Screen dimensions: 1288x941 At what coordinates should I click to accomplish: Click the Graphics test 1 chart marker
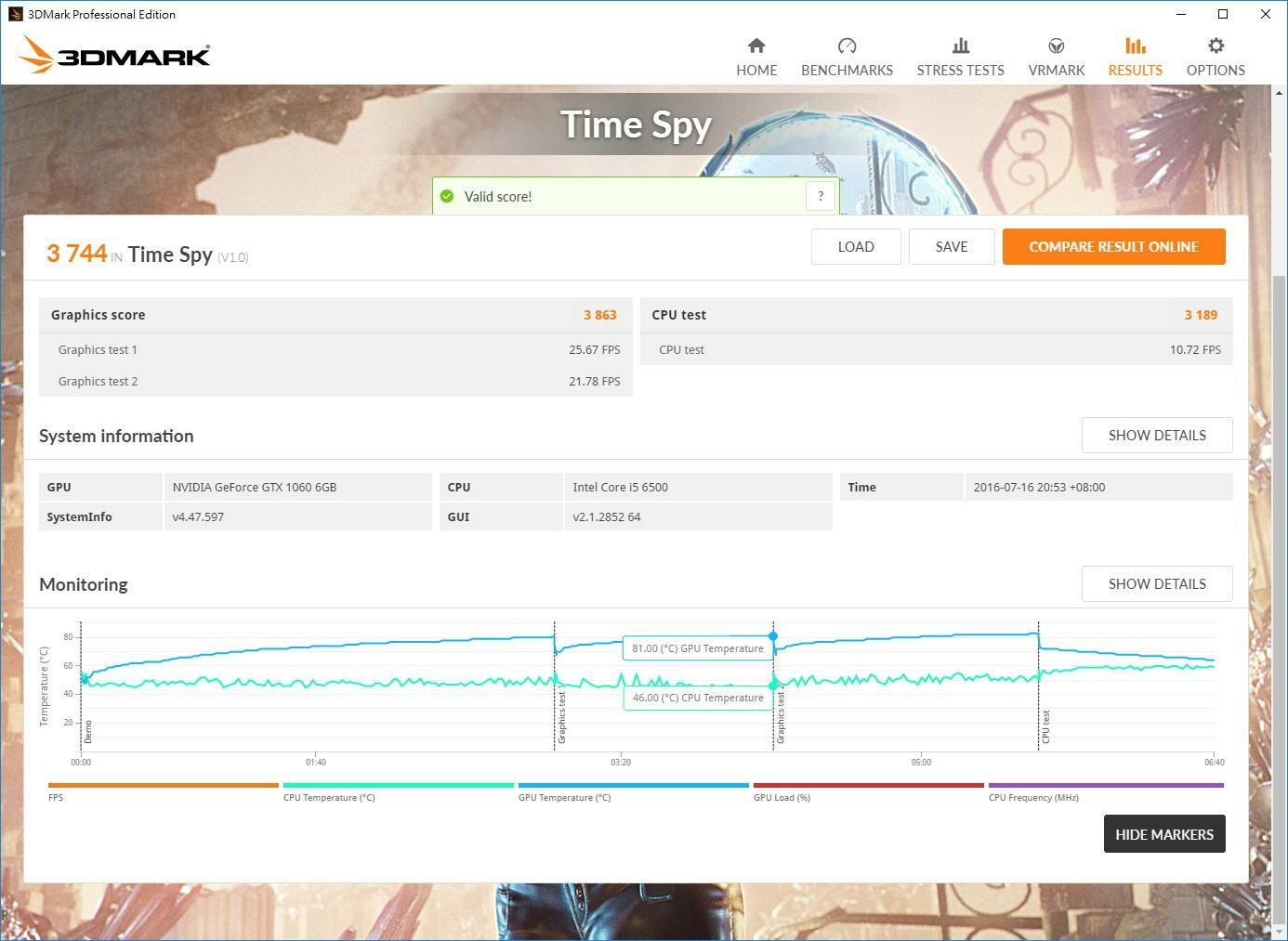click(x=561, y=718)
